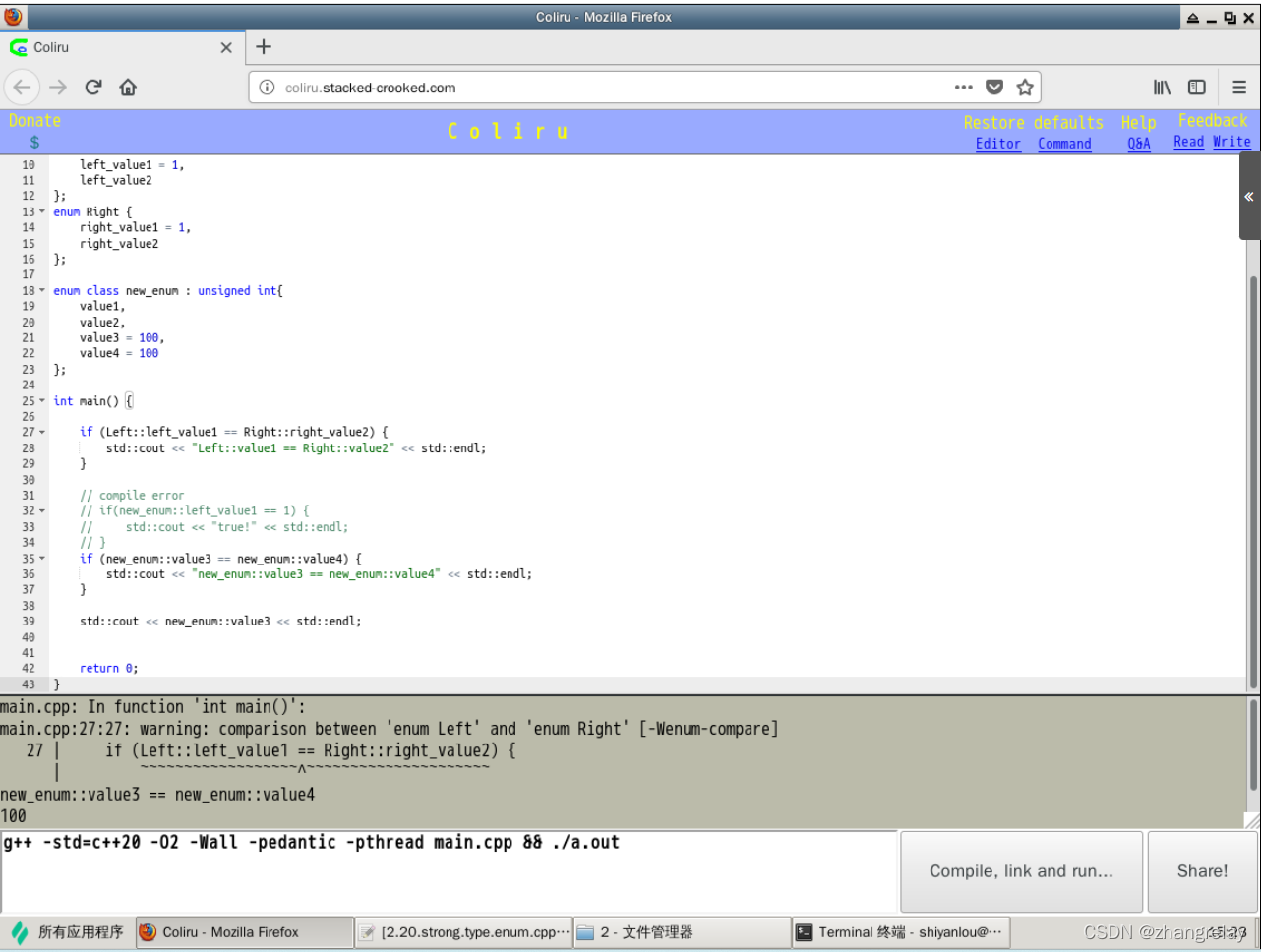Collapse fold arrow at line 25 main function
Viewport: 1261px width, 952px height.
pyautogui.click(x=42, y=401)
